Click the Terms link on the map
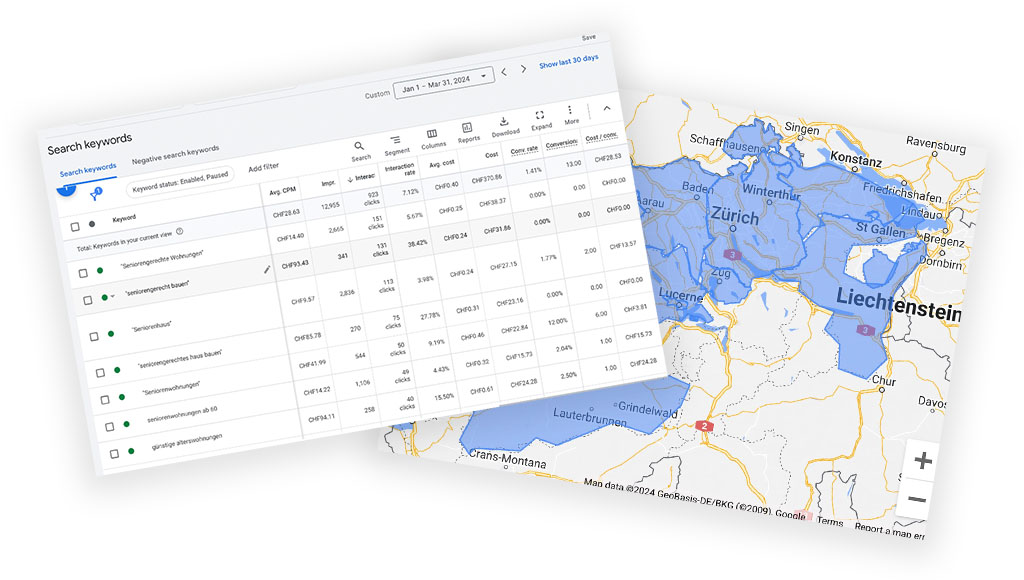Image resolution: width=1024 pixels, height=580 pixels. pyautogui.click(x=829, y=521)
